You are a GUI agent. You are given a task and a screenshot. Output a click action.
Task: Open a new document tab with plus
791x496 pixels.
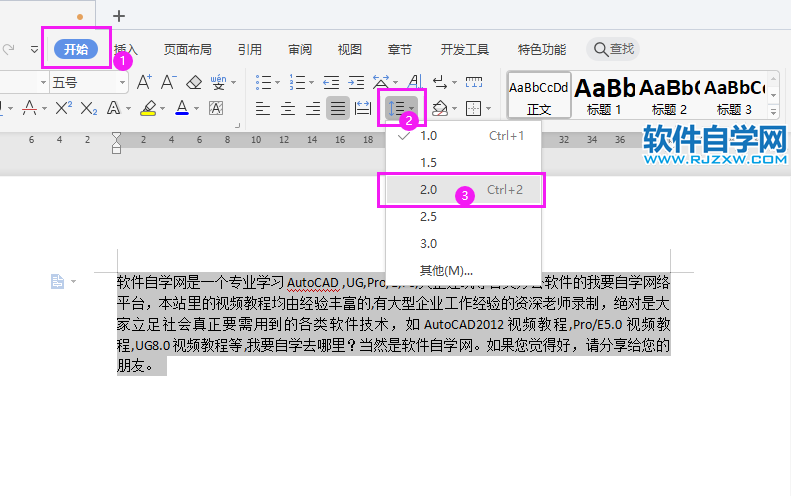(x=119, y=16)
